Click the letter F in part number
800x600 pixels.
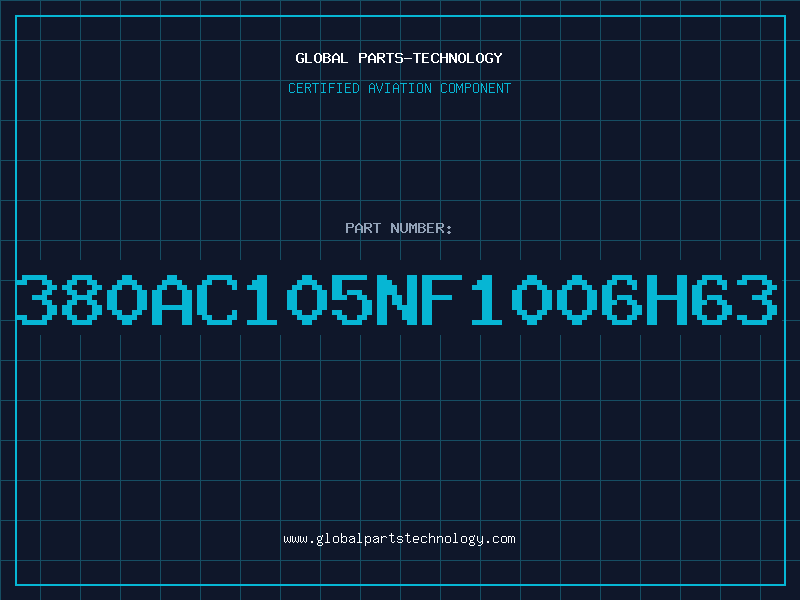click(442, 299)
